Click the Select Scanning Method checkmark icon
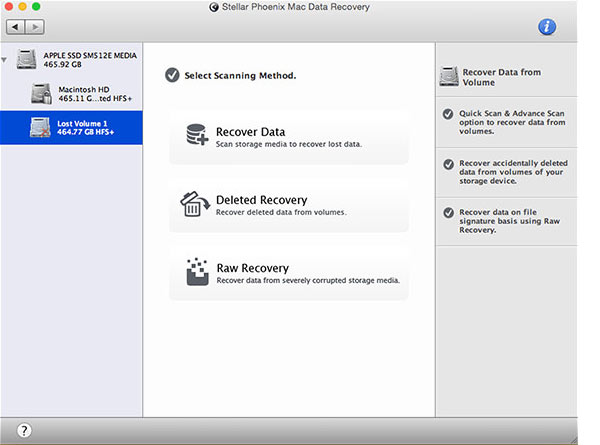The width and height of the screenshot is (600, 445). coord(172,75)
